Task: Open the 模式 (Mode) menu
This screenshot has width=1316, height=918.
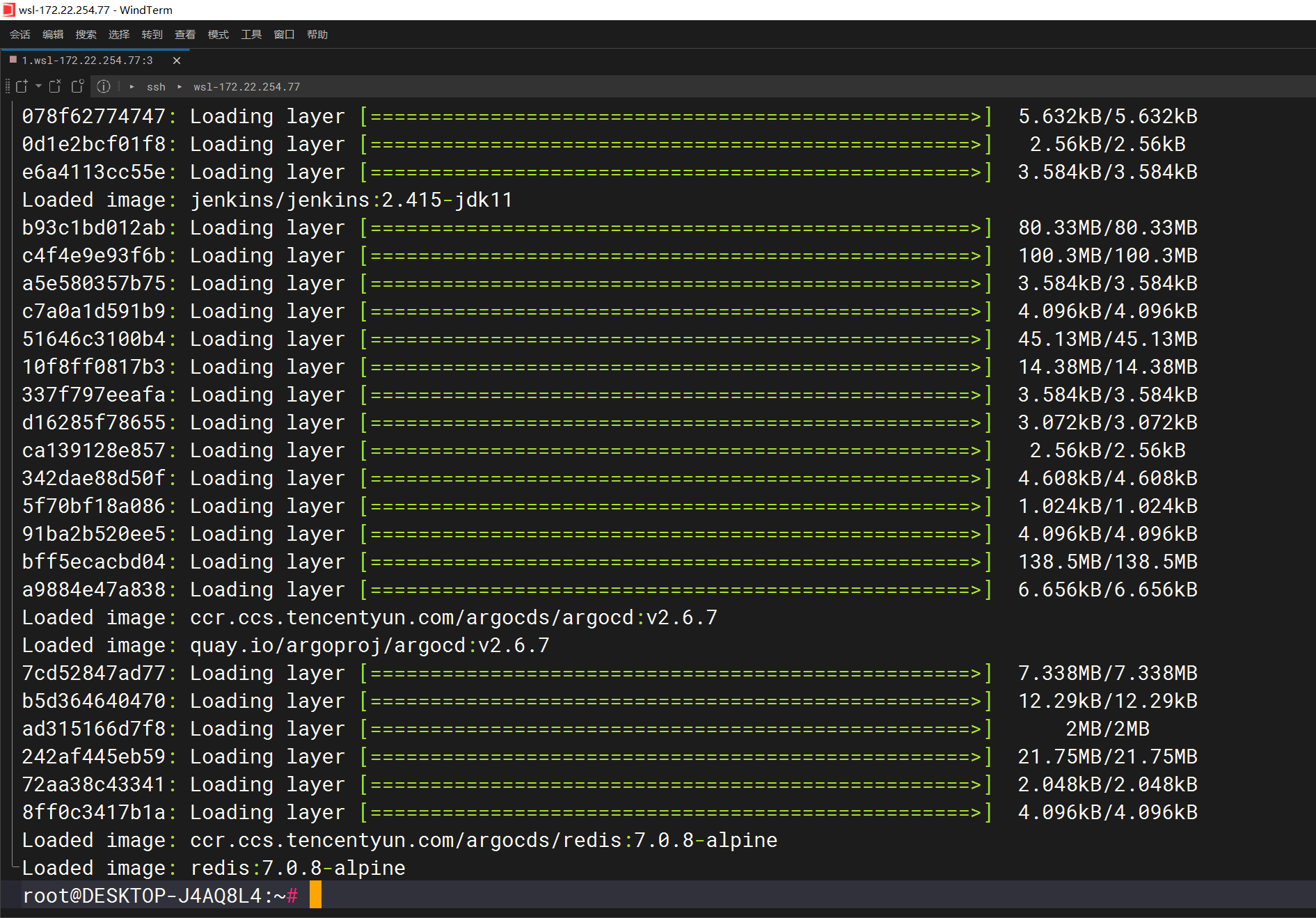Action: (x=218, y=34)
